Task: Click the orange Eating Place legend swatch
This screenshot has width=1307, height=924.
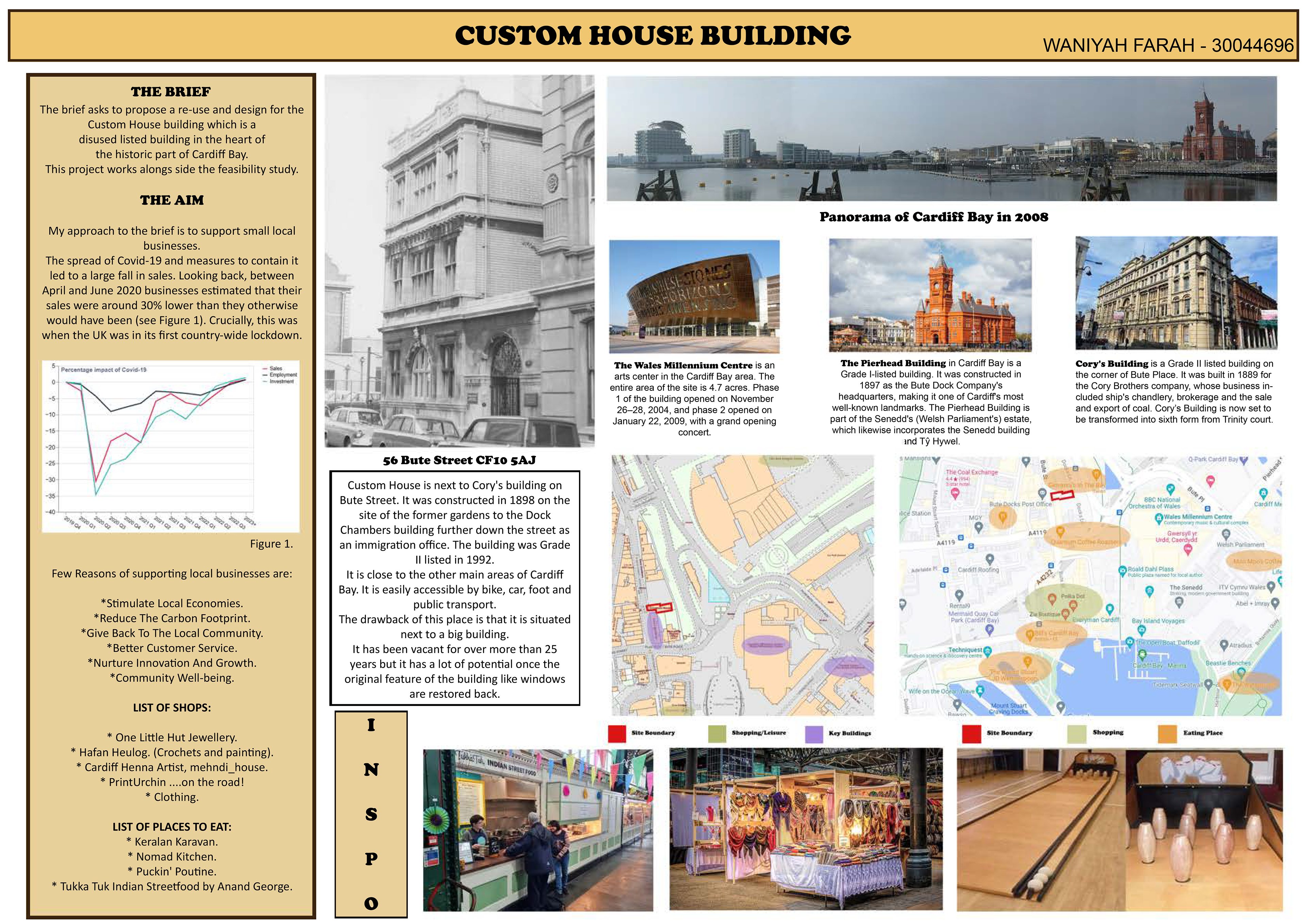Action: coord(1167,734)
